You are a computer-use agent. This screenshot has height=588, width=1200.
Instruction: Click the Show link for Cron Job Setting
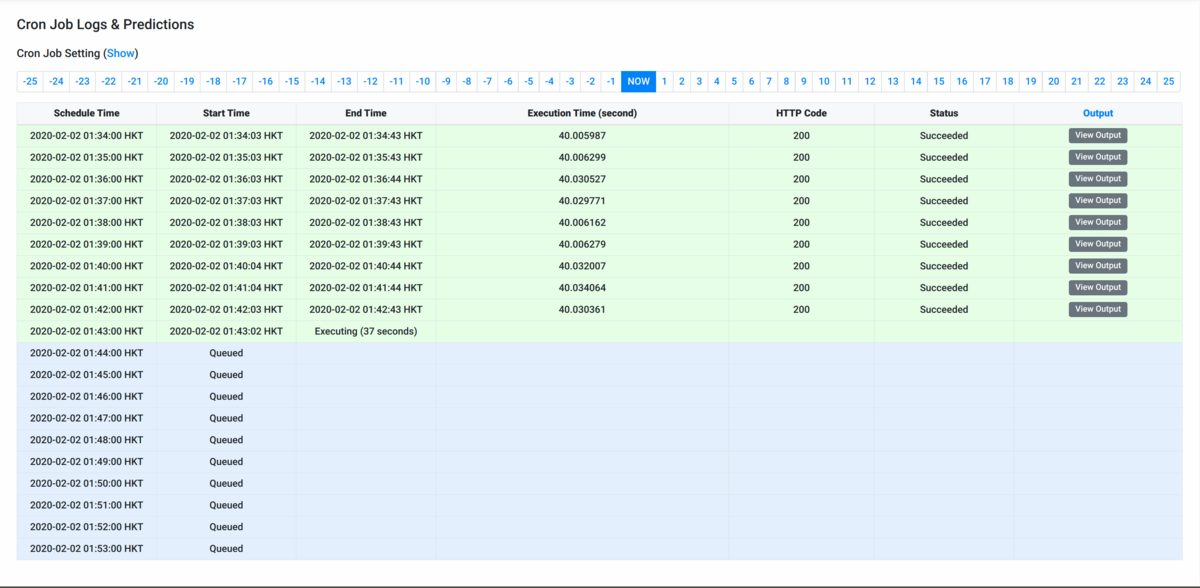point(120,53)
